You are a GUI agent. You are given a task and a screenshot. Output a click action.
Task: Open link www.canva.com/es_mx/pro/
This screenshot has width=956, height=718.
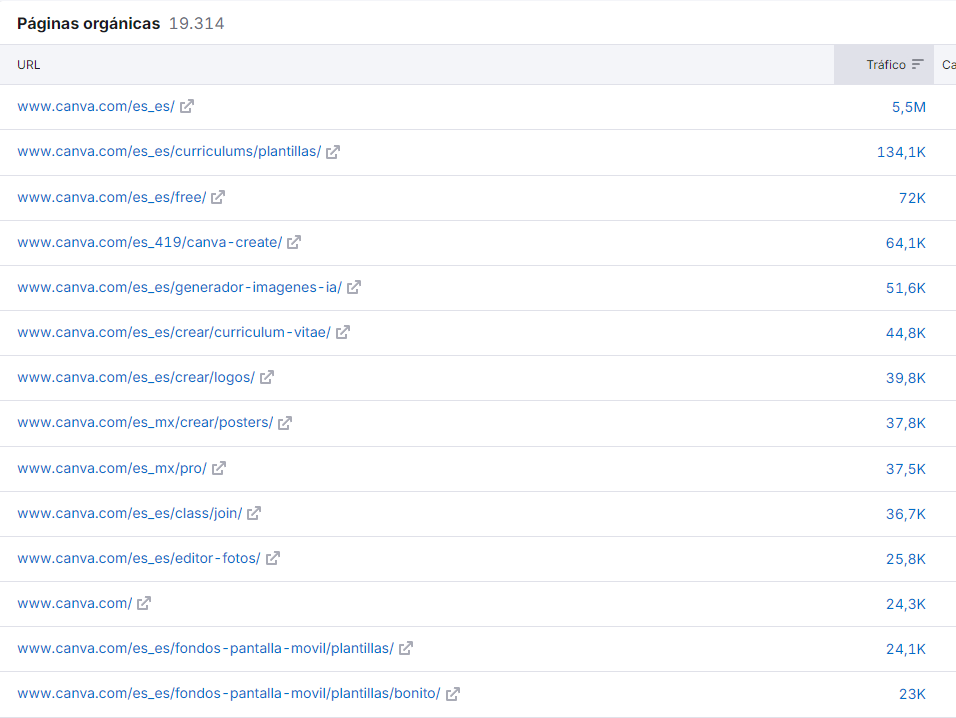point(112,468)
